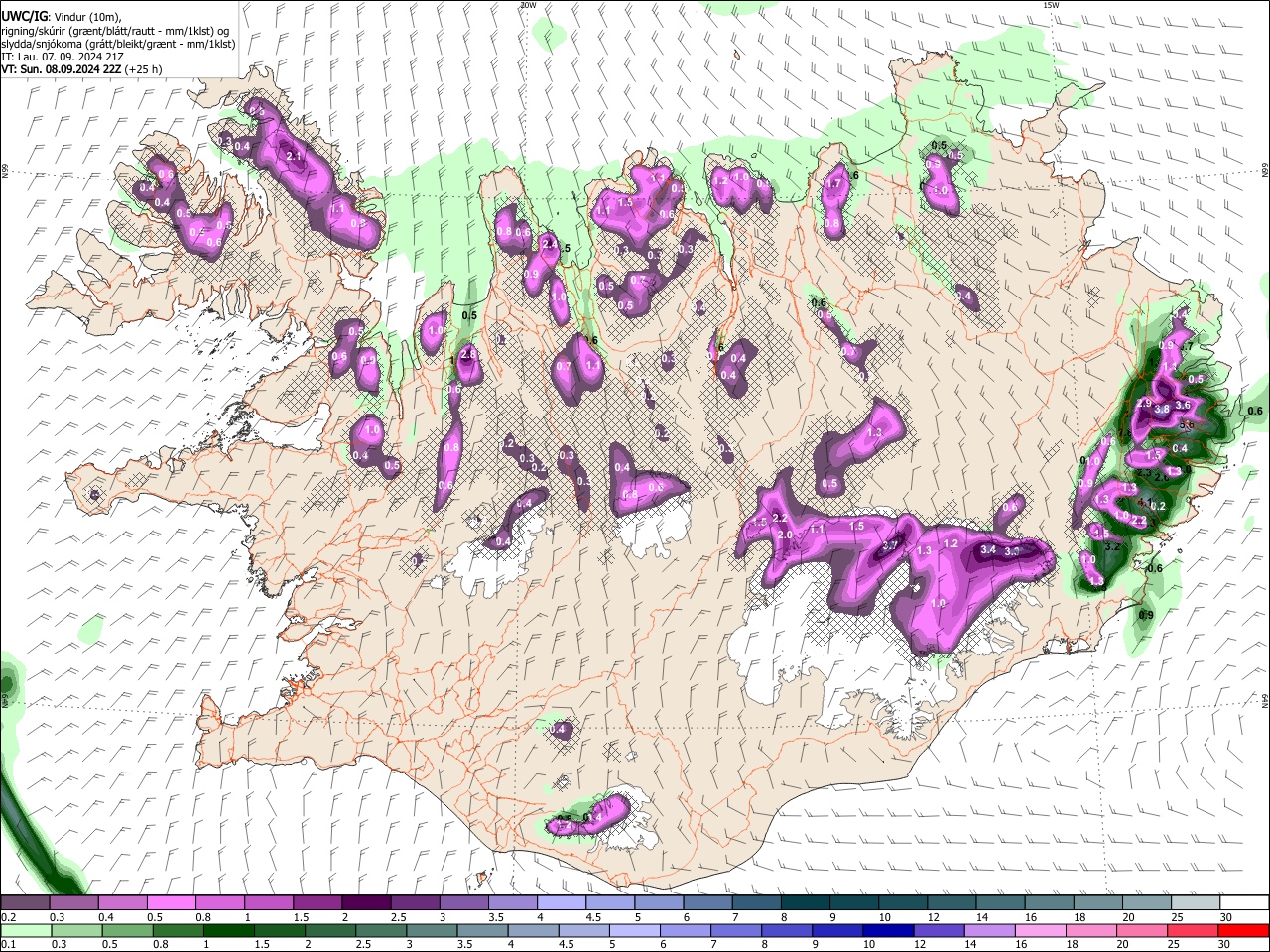
Task: Pick the bright pink 0.5–0.8 snow legend swatch
Action: [x=171, y=903]
